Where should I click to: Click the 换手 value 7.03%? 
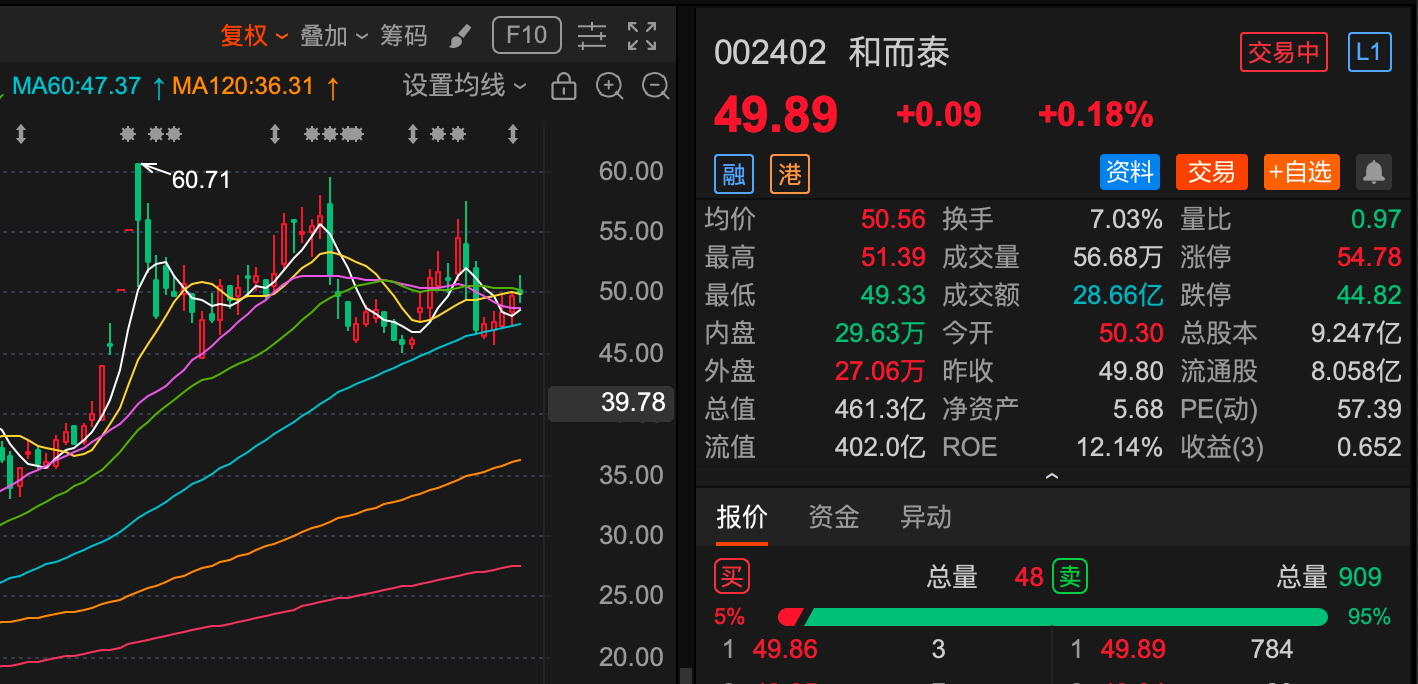pos(1126,220)
